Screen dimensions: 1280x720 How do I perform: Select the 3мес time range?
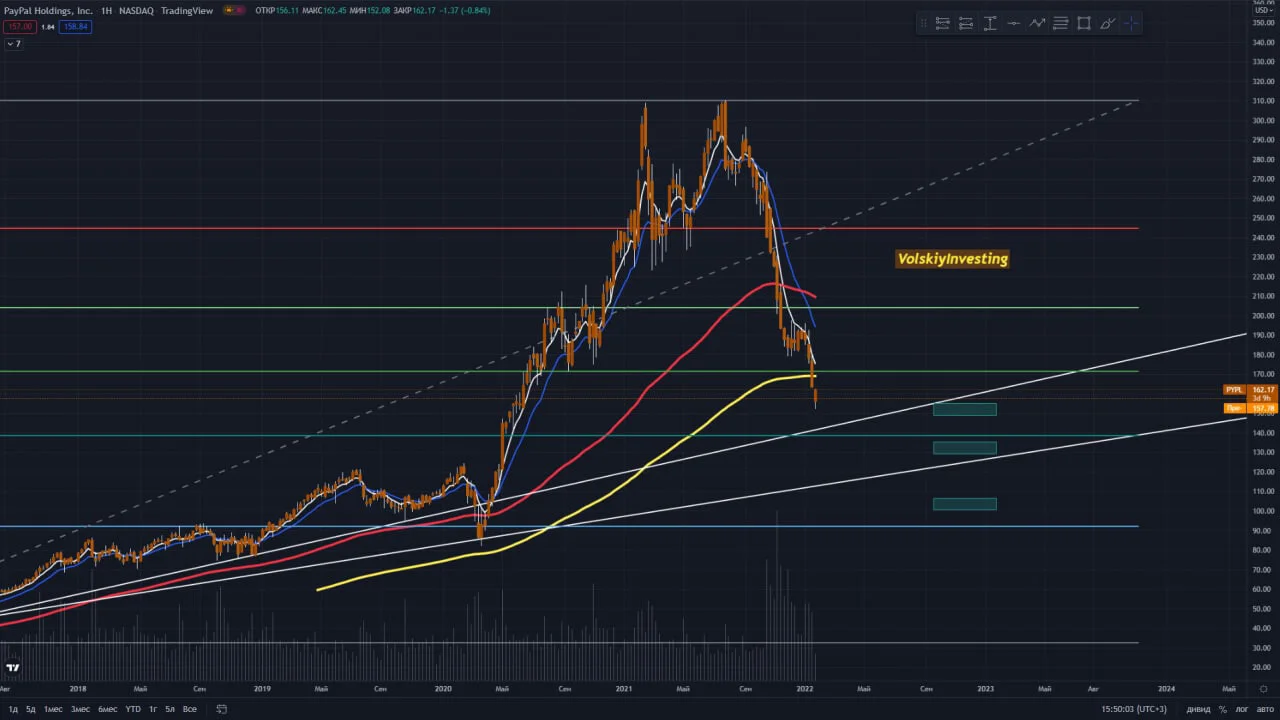pos(80,709)
